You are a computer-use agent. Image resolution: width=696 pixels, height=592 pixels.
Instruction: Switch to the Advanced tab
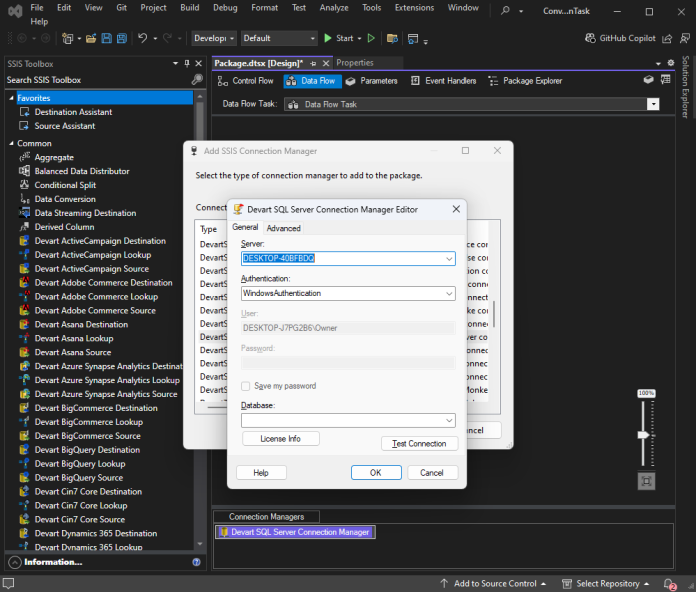283,228
